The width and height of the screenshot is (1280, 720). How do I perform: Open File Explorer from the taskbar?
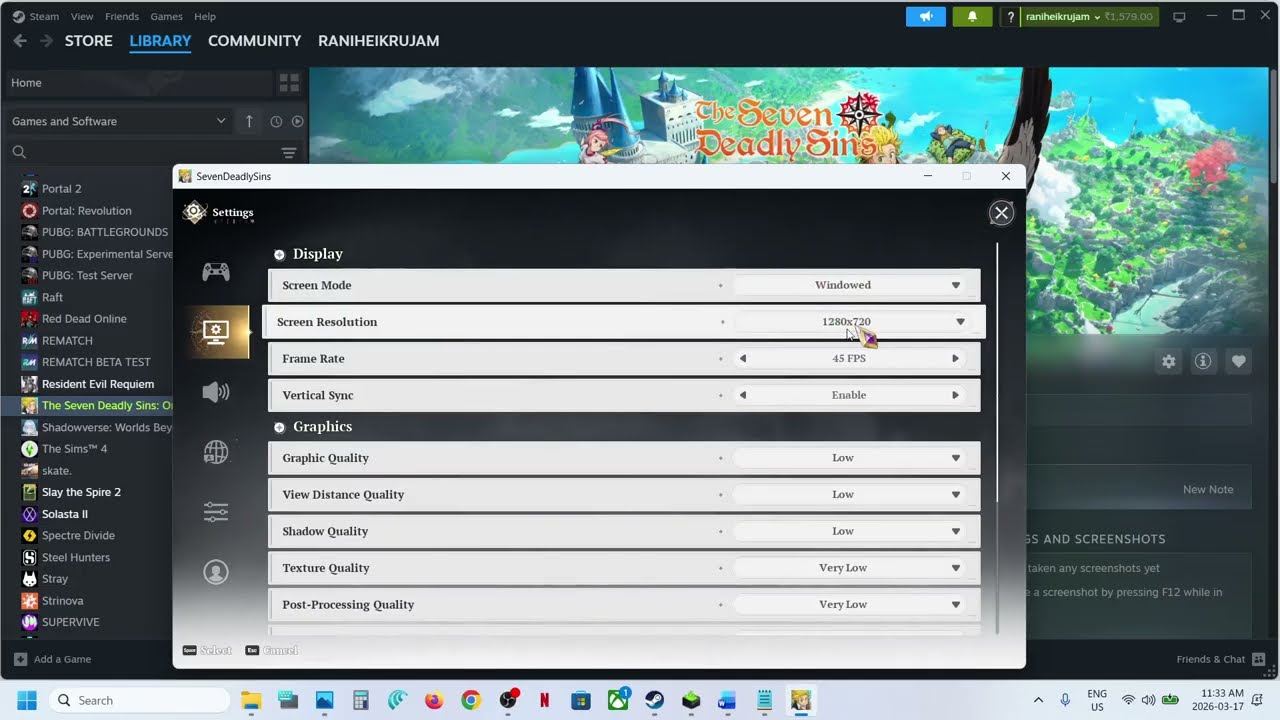coord(250,700)
